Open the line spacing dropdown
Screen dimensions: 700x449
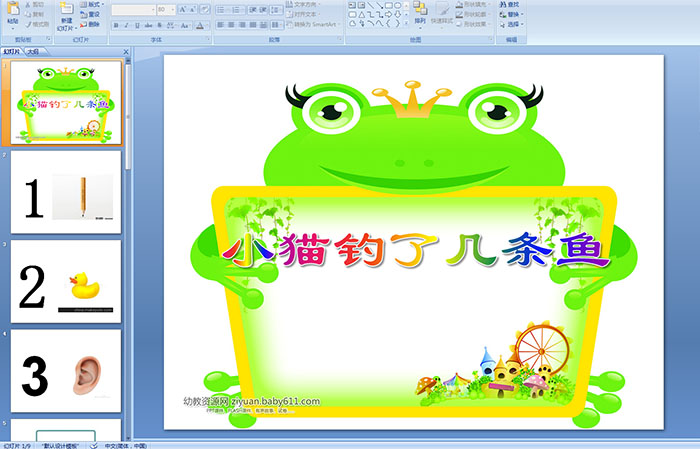(x=276, y=9)
